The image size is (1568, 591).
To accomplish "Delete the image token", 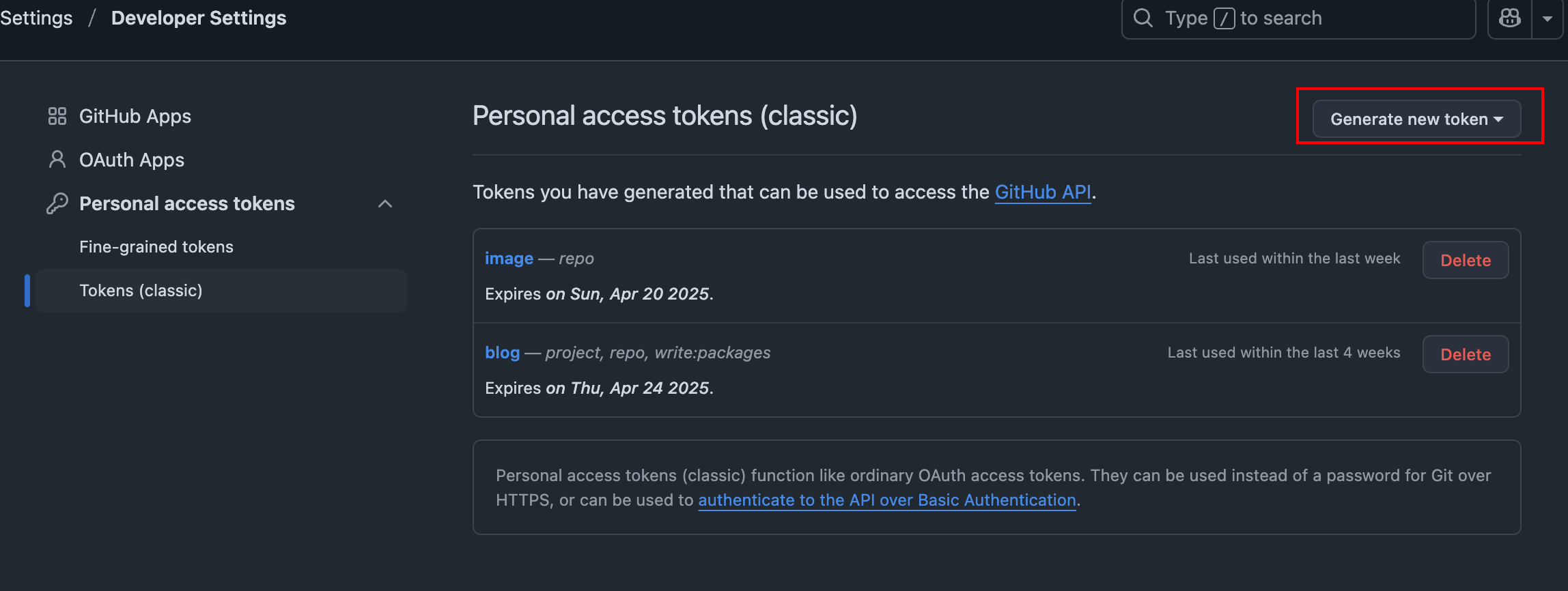I will [1466, 260].
